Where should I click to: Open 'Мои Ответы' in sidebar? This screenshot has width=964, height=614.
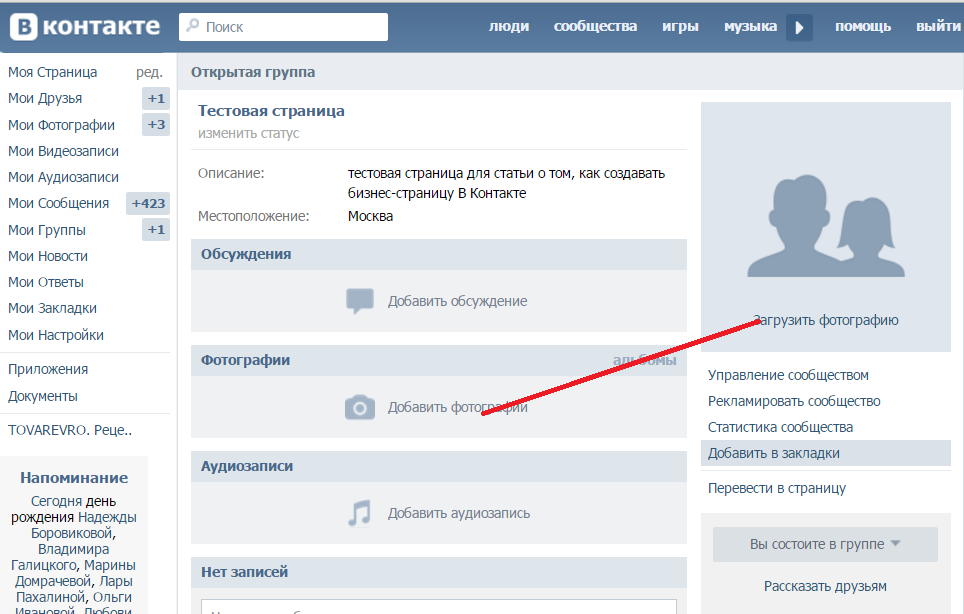[x=45, y=282]
